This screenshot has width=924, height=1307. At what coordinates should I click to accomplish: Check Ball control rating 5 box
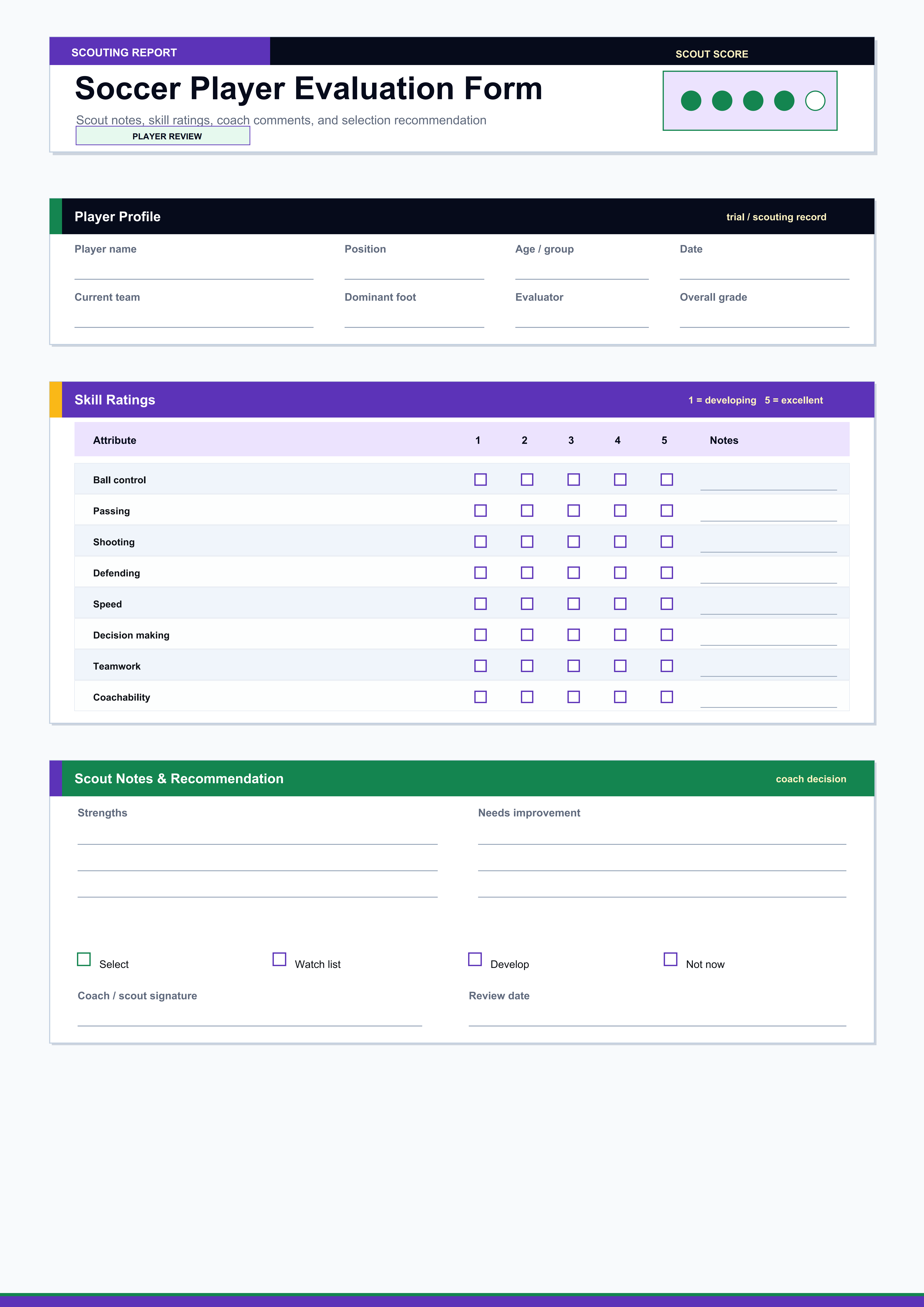tap(667, 479)
